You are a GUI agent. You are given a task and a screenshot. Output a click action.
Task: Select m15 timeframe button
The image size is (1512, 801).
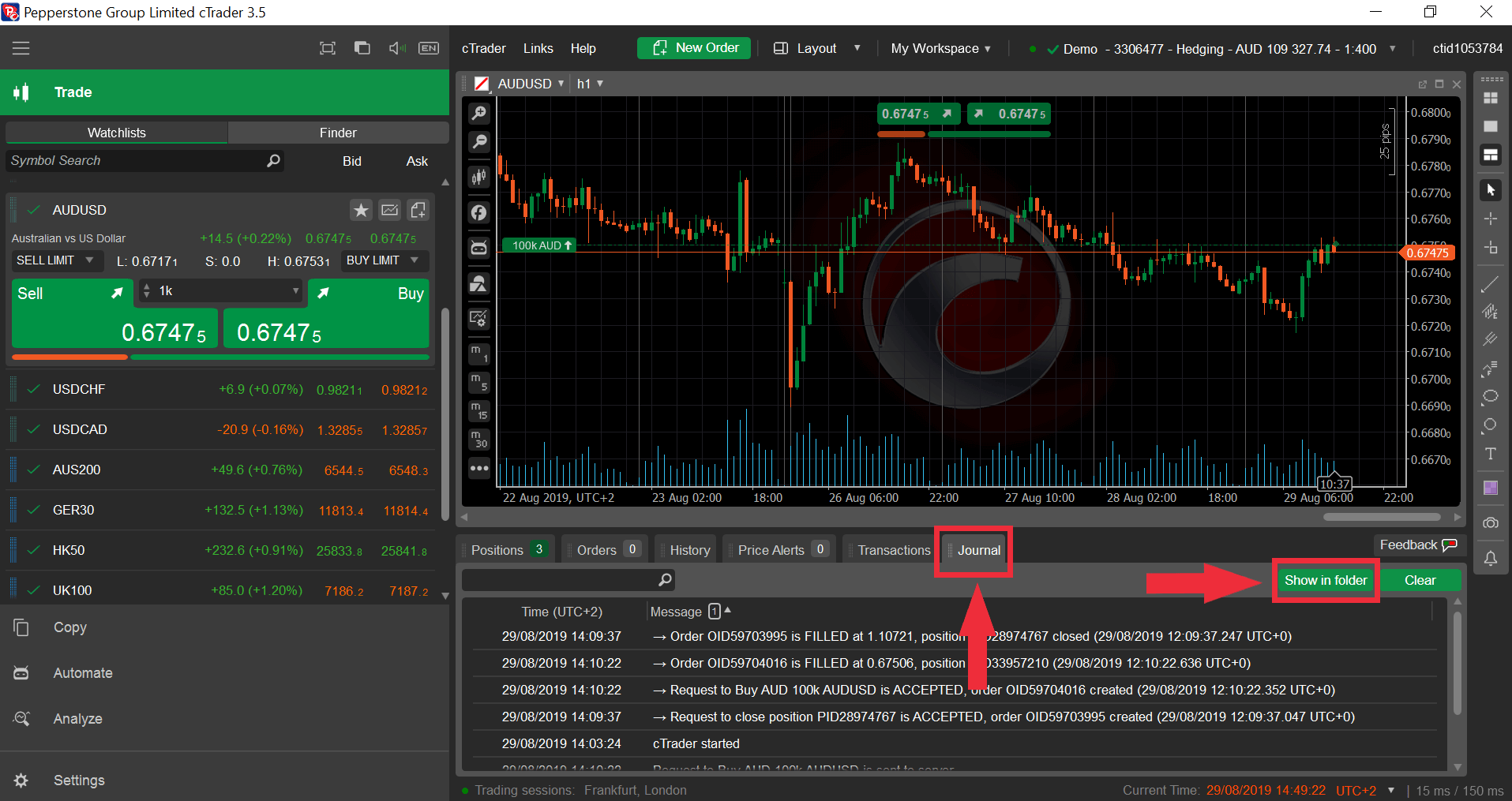pos(478,411)
